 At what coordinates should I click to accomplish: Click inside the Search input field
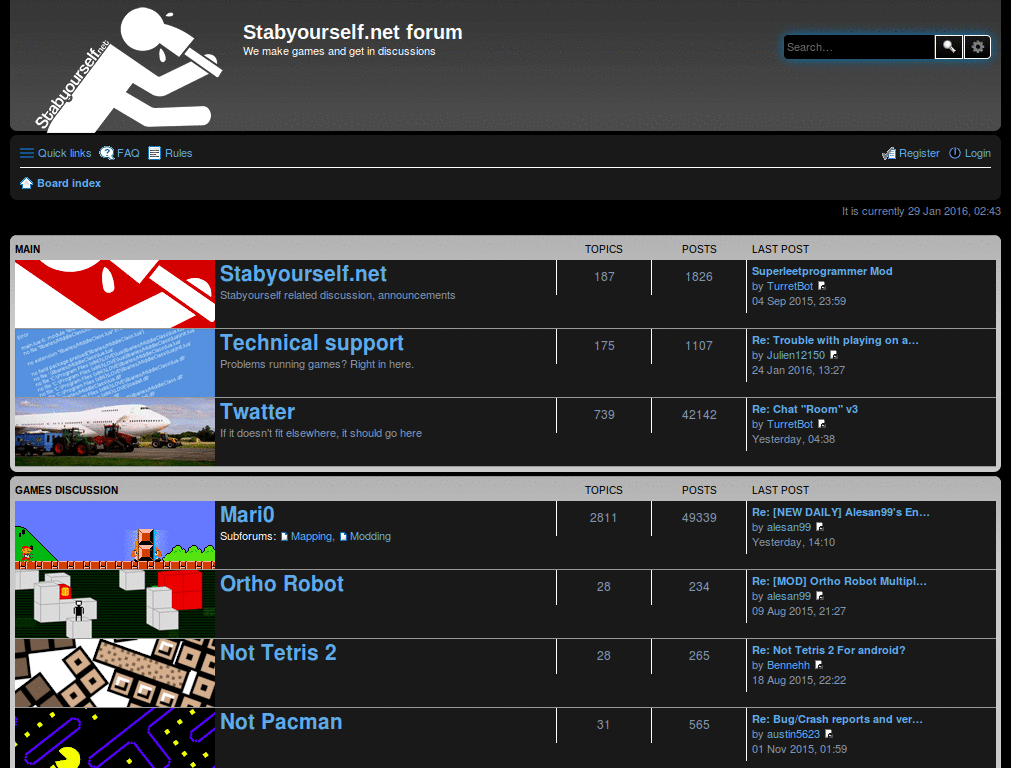click(858, 47)
